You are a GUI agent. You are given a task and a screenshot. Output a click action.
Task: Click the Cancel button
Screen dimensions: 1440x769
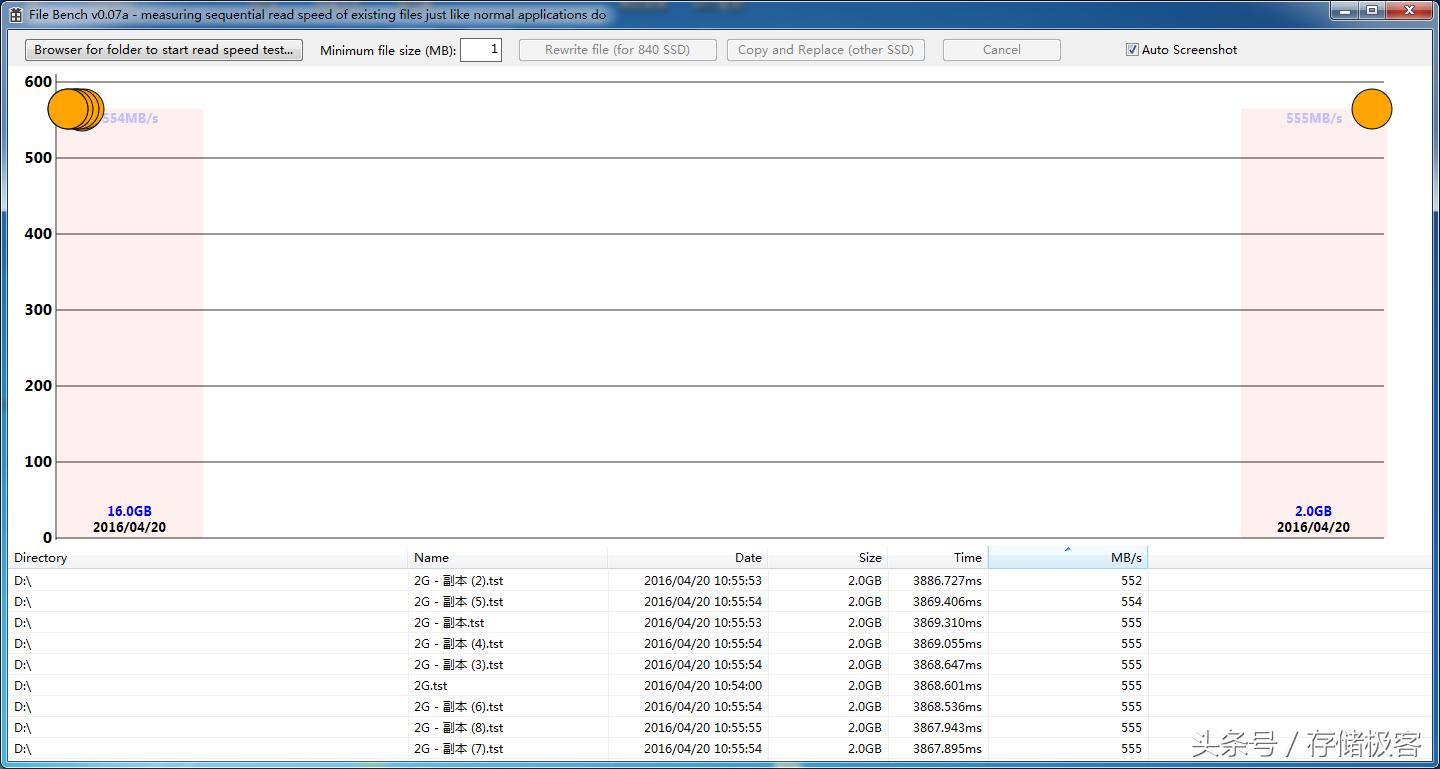click(1002, 50)
